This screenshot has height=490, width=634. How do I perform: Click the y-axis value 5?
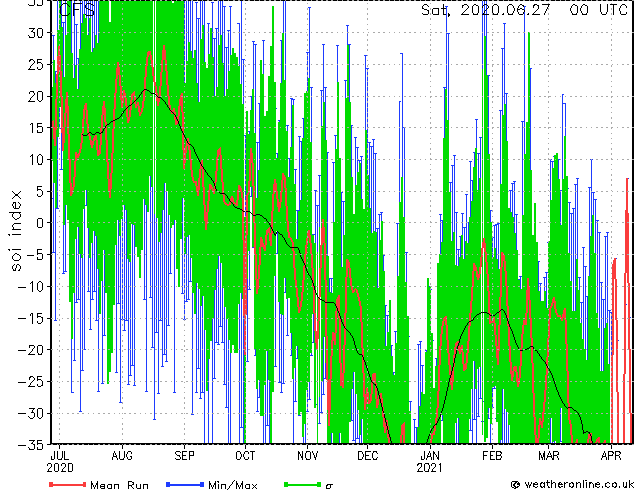coord(40,191)
